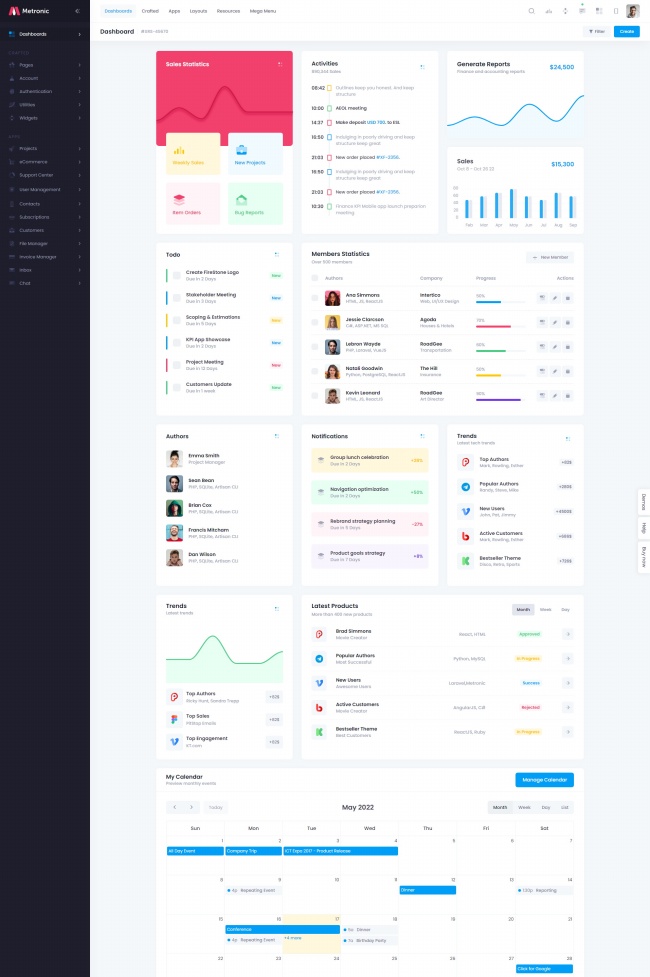Switch Latest Products to the Week tab
This screenshot has width=650, height=977.
[545, 609]
